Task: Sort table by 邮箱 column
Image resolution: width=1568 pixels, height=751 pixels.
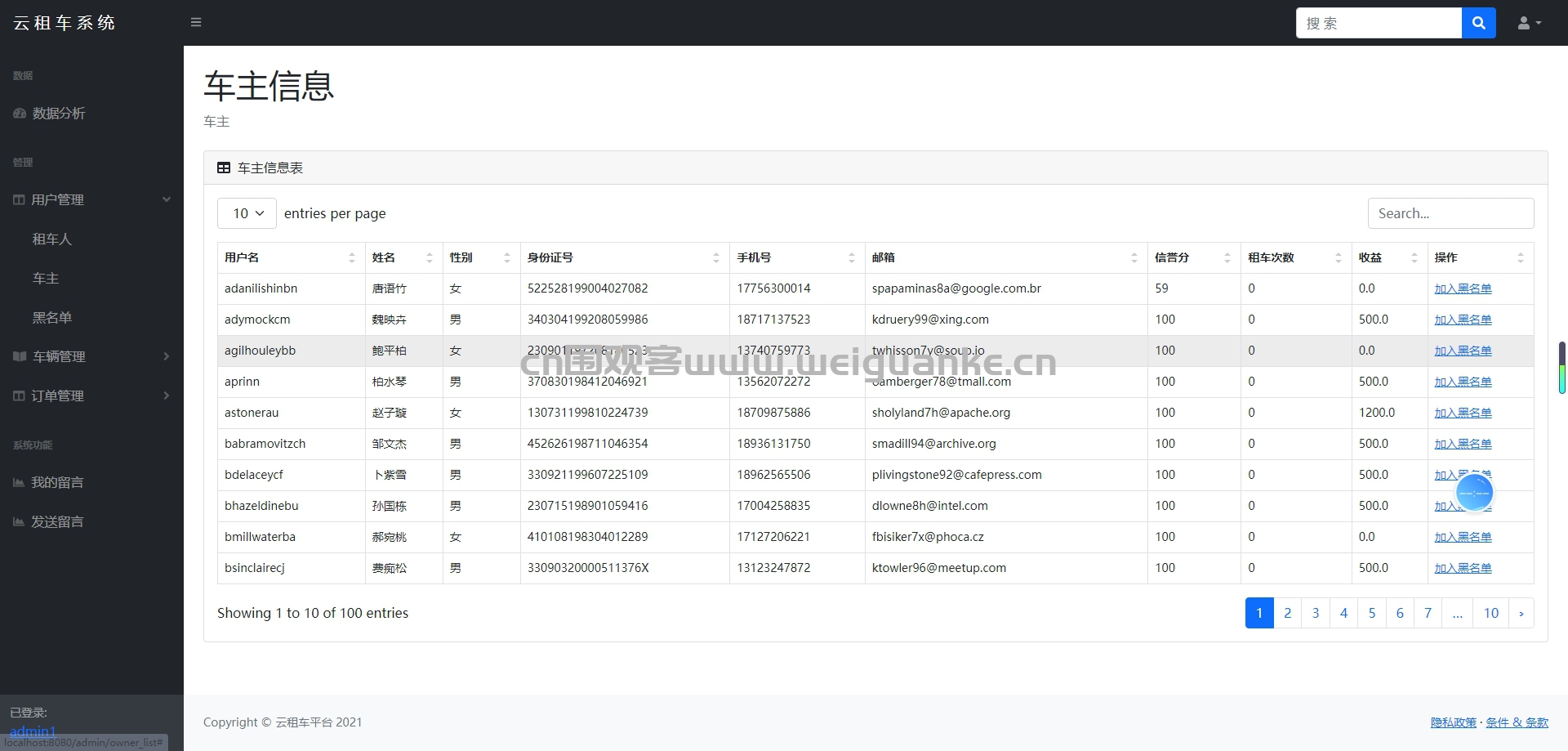Action: click(1006, 257)
